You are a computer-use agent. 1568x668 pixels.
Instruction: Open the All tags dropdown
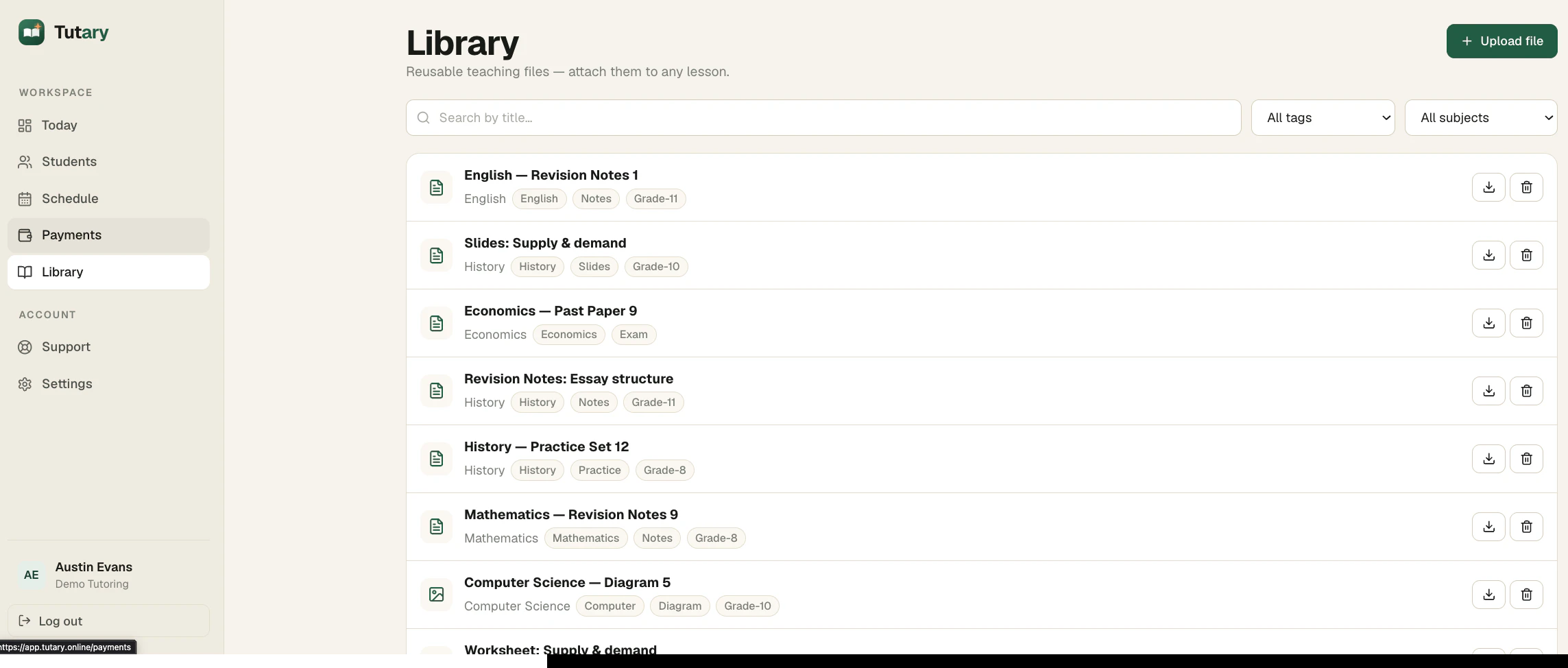[1323, 118]
